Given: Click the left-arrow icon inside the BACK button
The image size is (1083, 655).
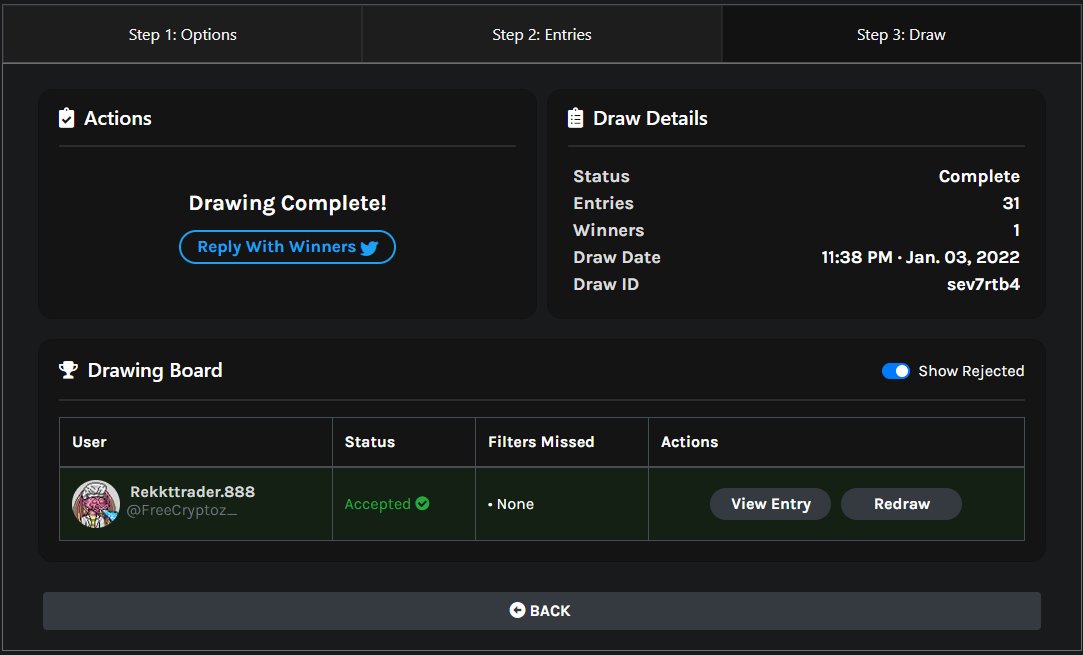Looking at the screenshot, I should coord(517,610).
